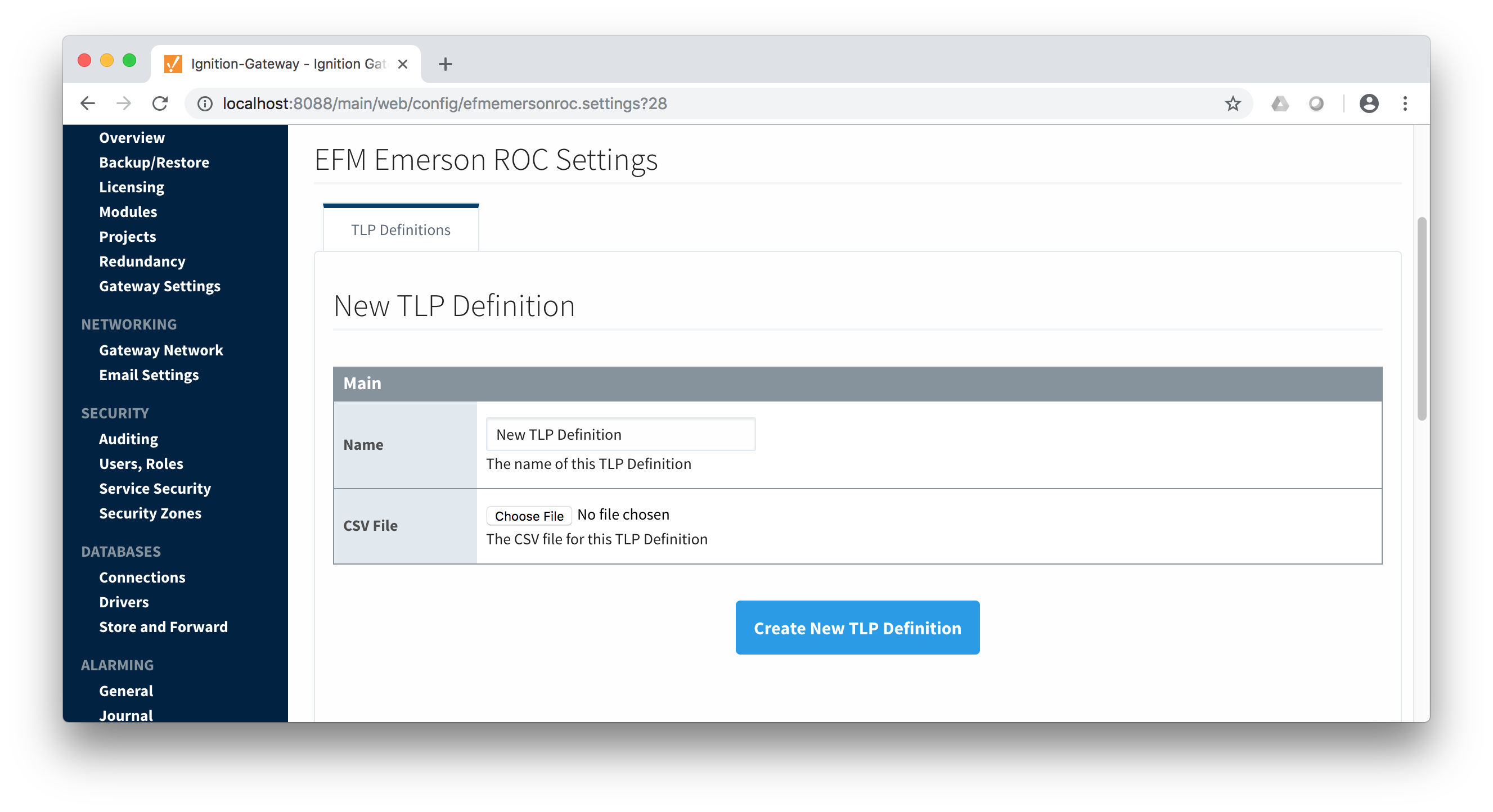This screenshot has width=1493, height=812.
Task: Click the 'New TLP Definition' heading
Action: [x=454, y=305]
